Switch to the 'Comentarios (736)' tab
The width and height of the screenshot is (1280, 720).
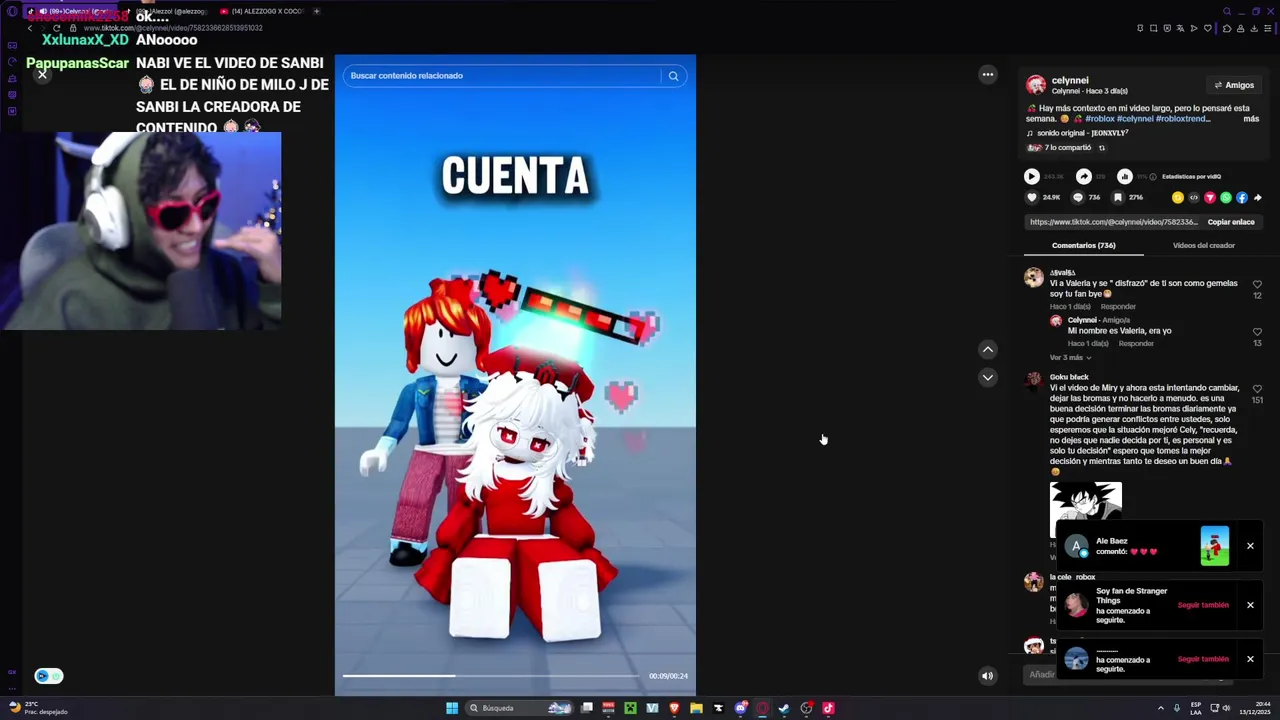point(1083,245)
